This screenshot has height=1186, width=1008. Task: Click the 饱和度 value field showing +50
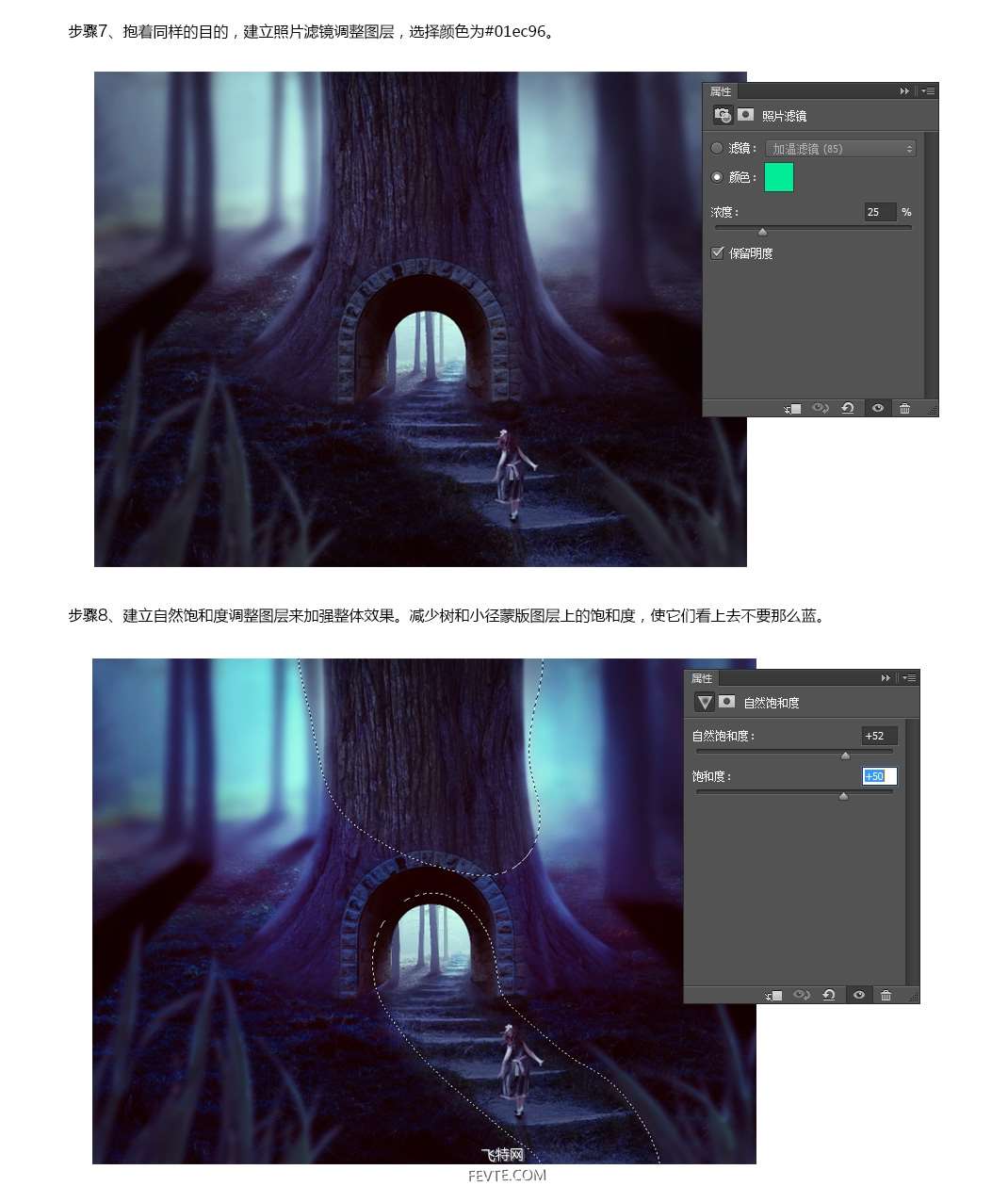(880, 776)
